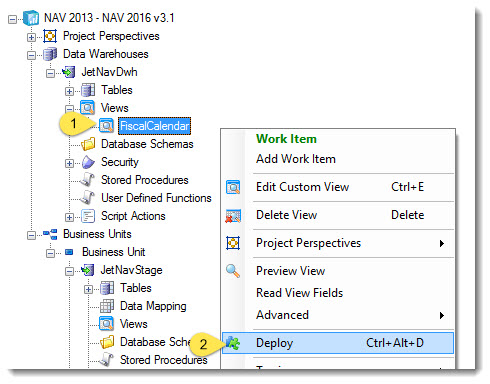Expand the Script Actions node
Image resolution: width=490 pixels, height=384 pixels.
click(x=69, y=217)
